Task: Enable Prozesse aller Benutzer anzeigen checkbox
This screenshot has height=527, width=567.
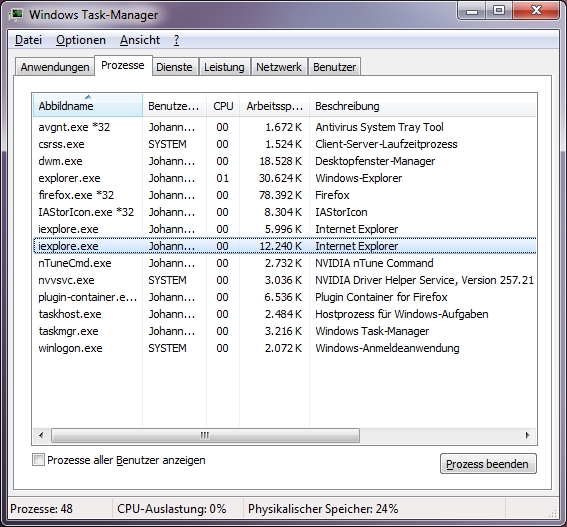Action: 38,460
